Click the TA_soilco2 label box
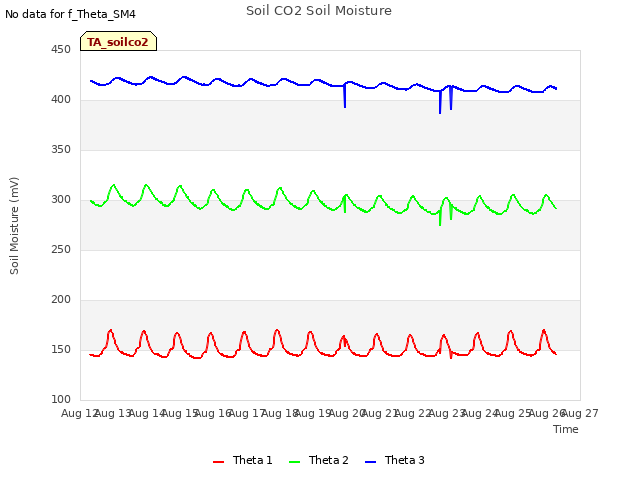This screenshot has height=480, width=640. [118, 41]
